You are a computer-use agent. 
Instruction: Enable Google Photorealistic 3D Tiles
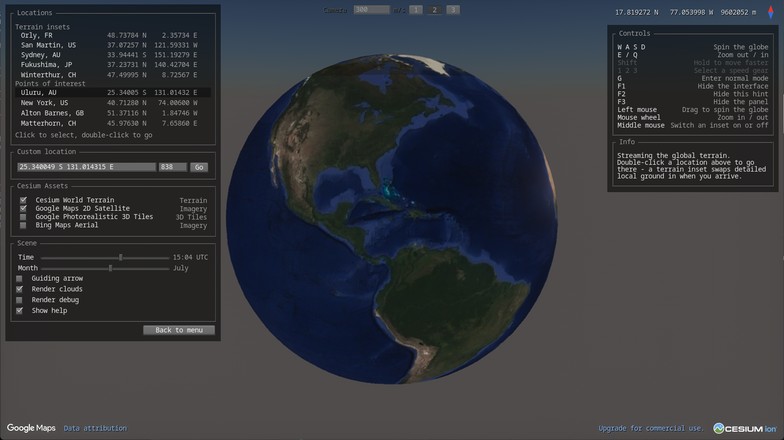(23, 217)
